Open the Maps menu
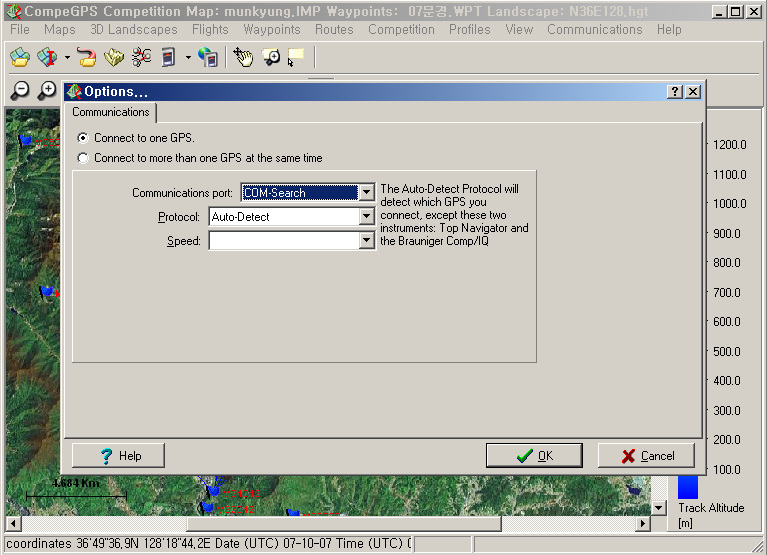 pos(60,29)
